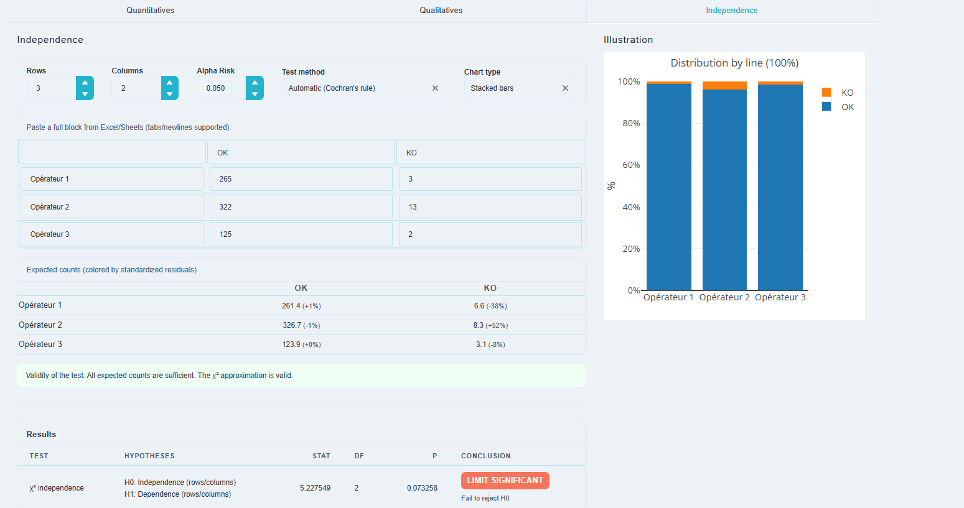Open the Test method dropdown

[x=357, y=88]
